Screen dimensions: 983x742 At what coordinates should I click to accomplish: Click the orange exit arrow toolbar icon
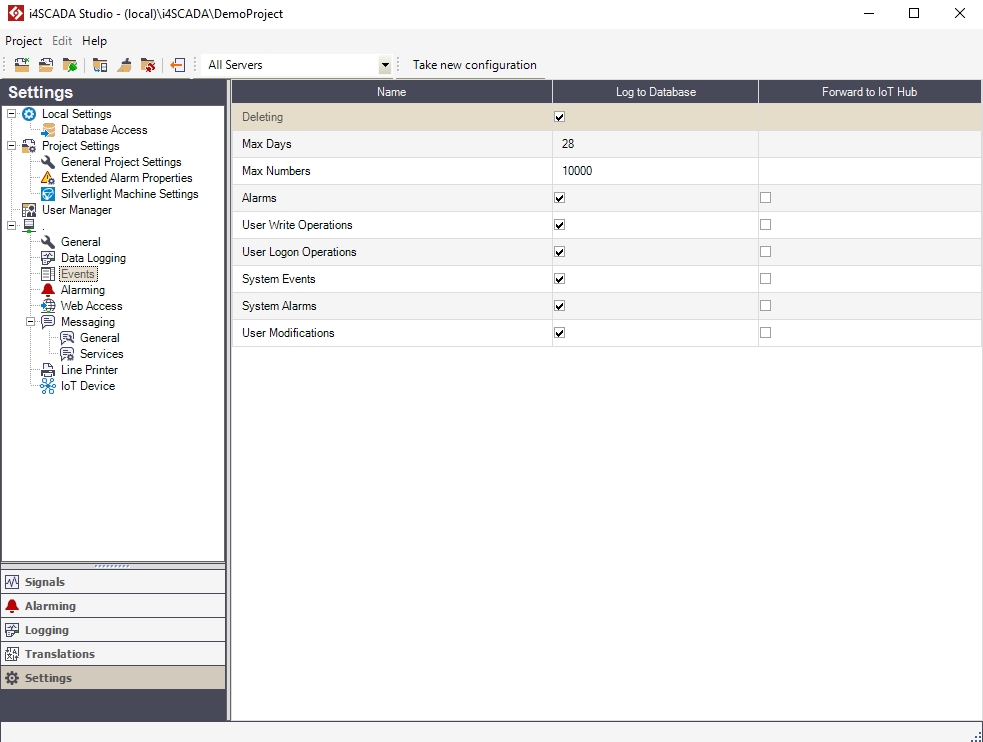177,65
